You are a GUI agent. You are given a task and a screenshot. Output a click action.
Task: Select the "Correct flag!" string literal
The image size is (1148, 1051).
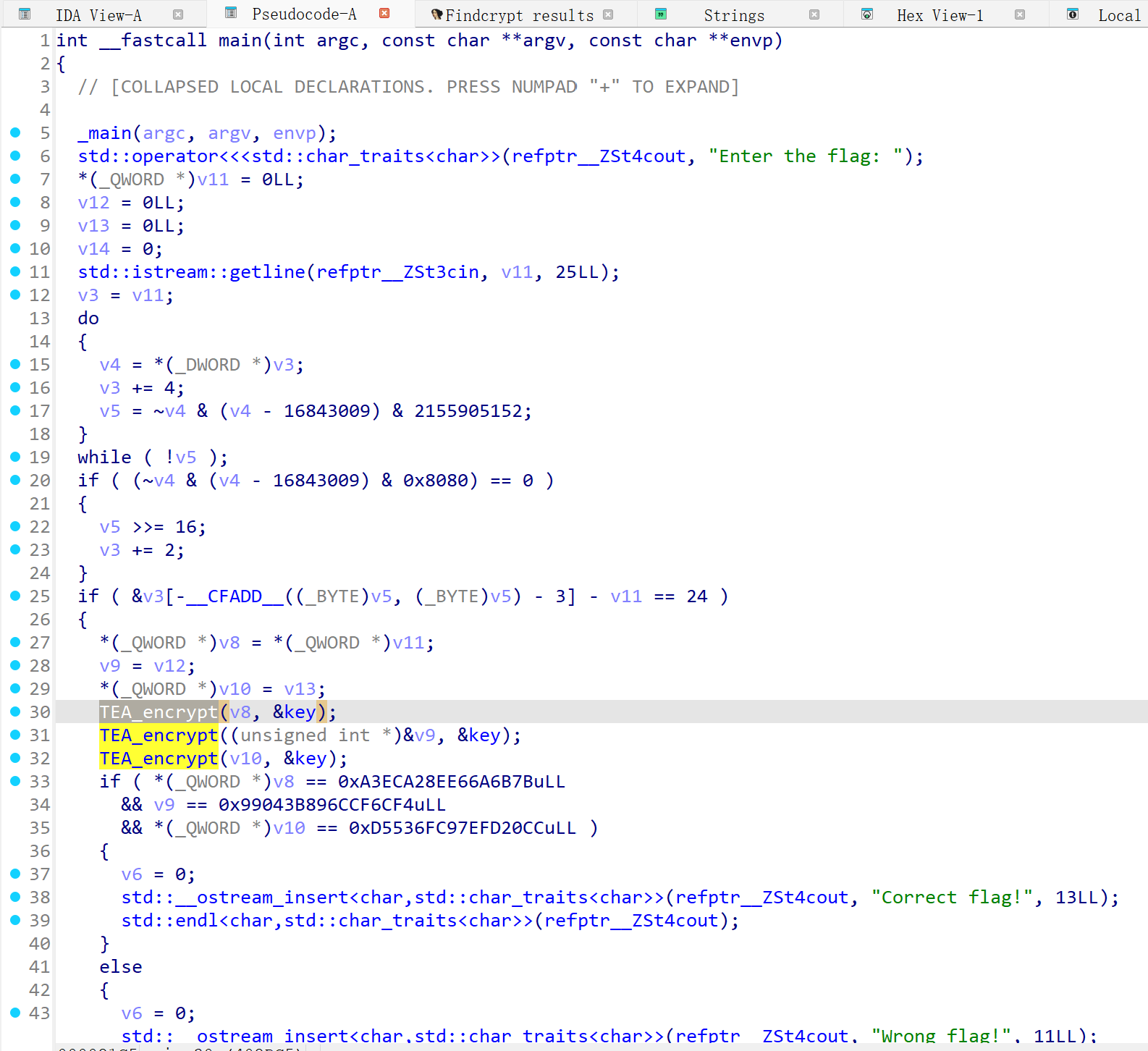coord(952,898)
